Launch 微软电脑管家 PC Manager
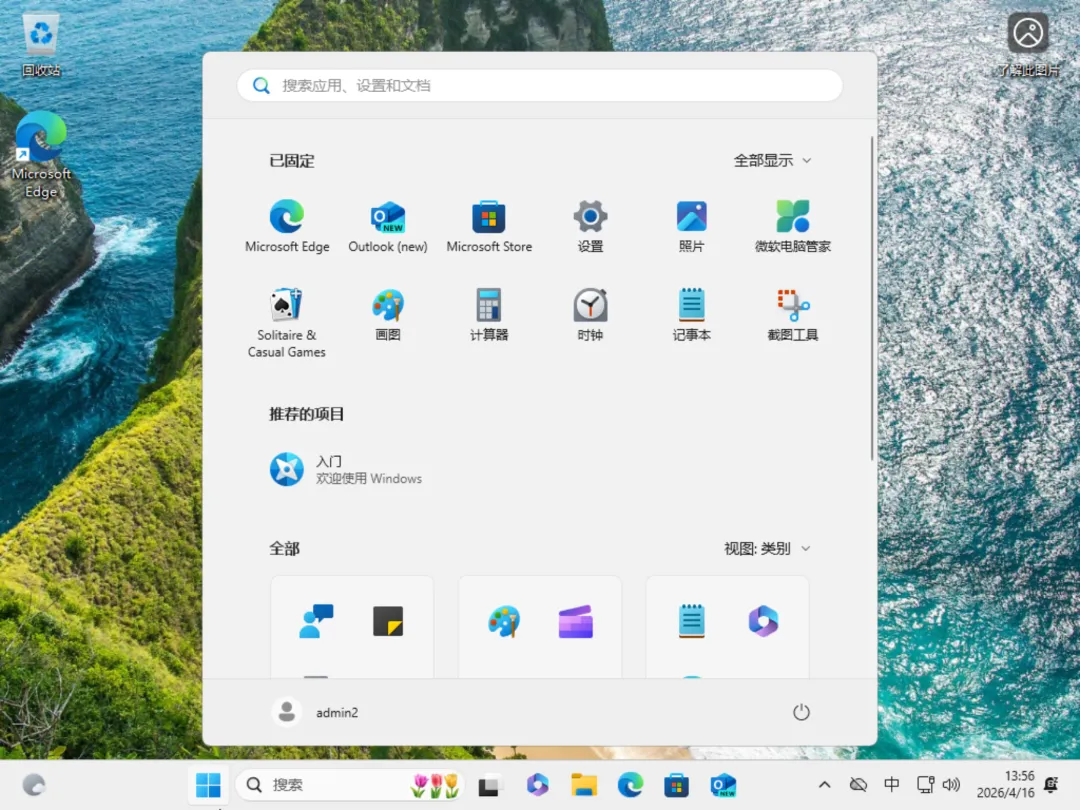 (793, 226)
